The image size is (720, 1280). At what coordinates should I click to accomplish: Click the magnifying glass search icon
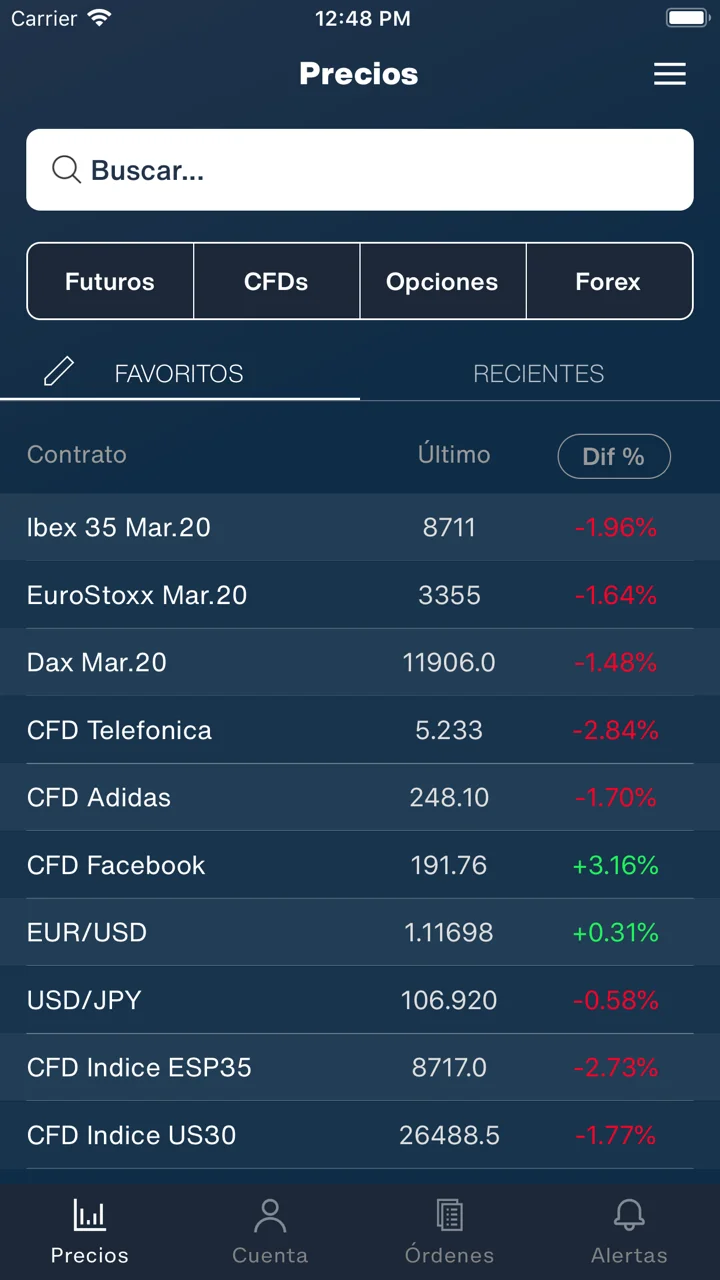tap(66, 170)
